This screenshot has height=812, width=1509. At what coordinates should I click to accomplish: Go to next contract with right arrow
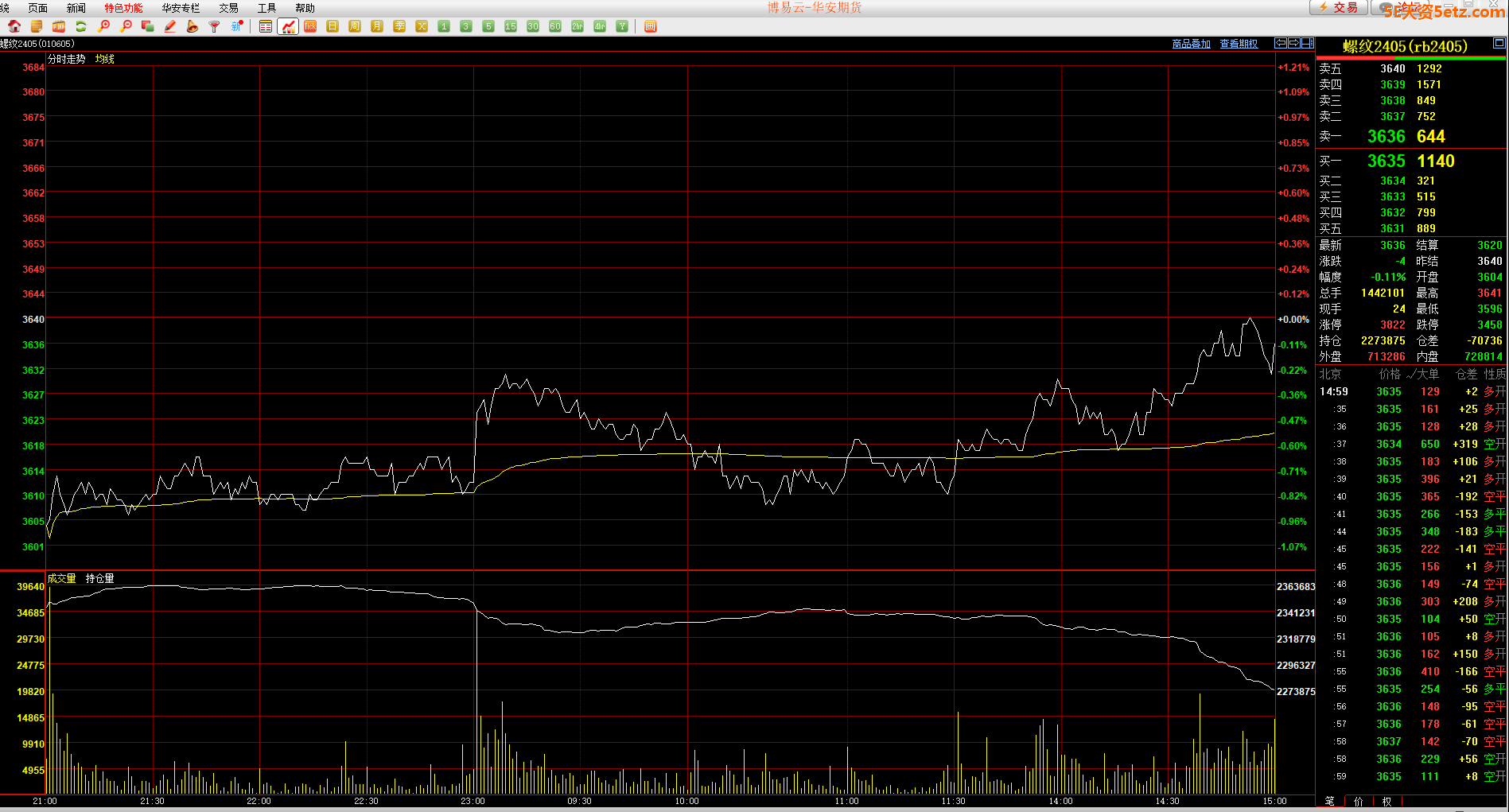[x=1294, y=43]
